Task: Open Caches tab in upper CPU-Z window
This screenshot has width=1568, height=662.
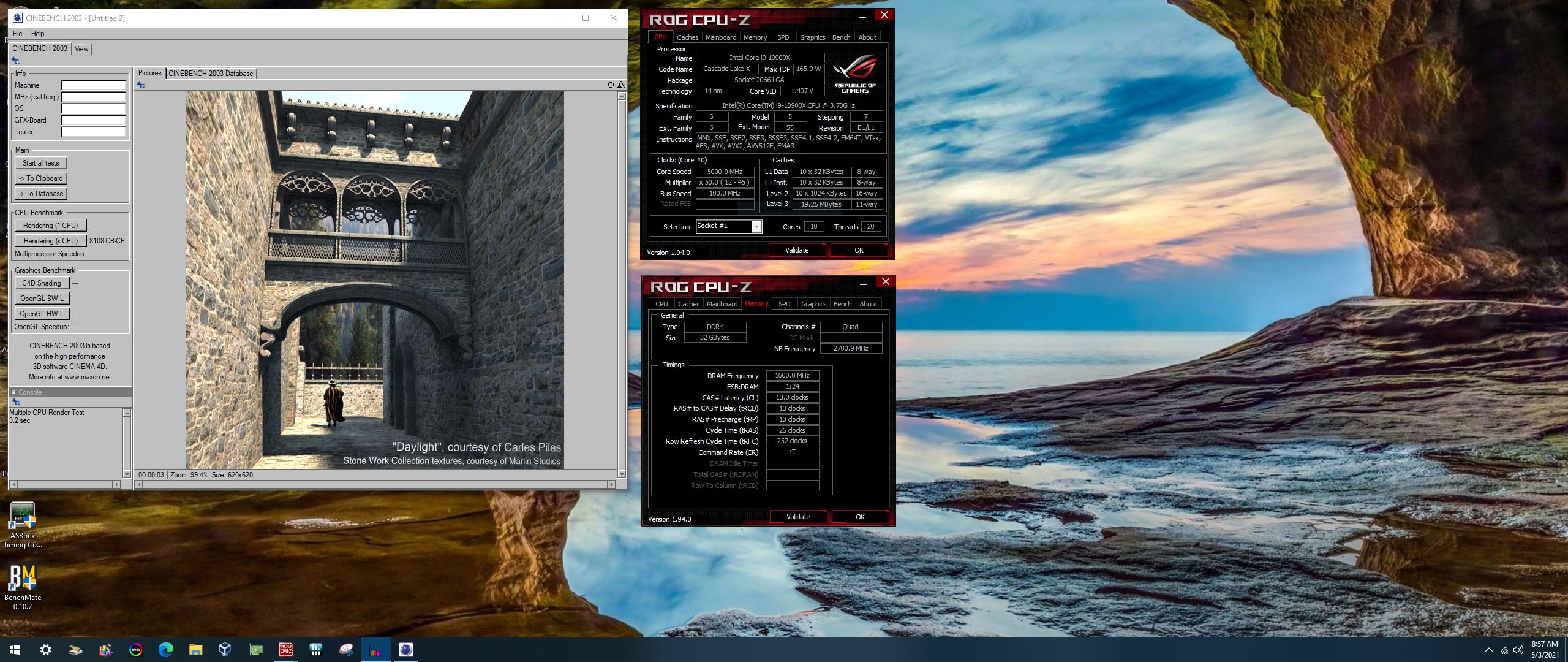Action: tap(687, 37)
